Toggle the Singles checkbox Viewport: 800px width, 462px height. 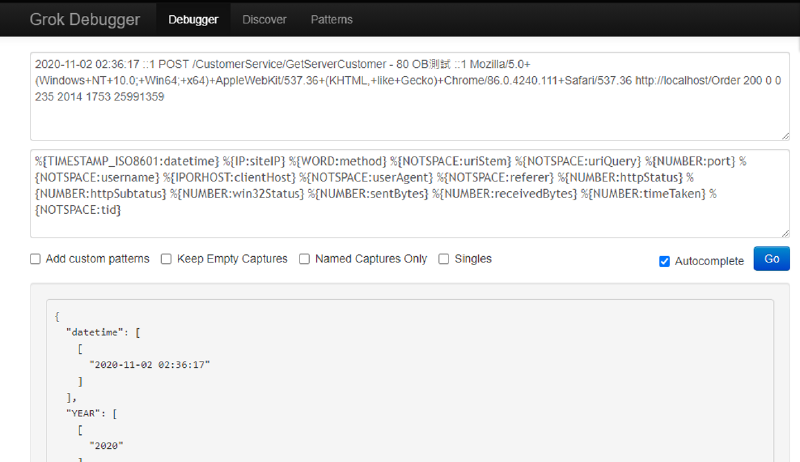[x=444, y=259]
